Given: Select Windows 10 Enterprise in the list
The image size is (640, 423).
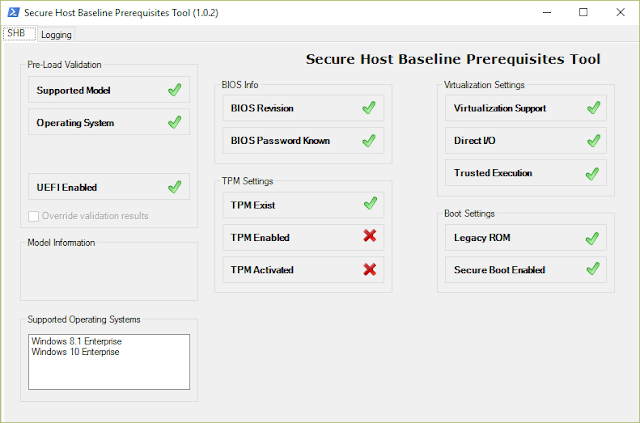Looking at the screenshot, I should [x=74, y=352].
